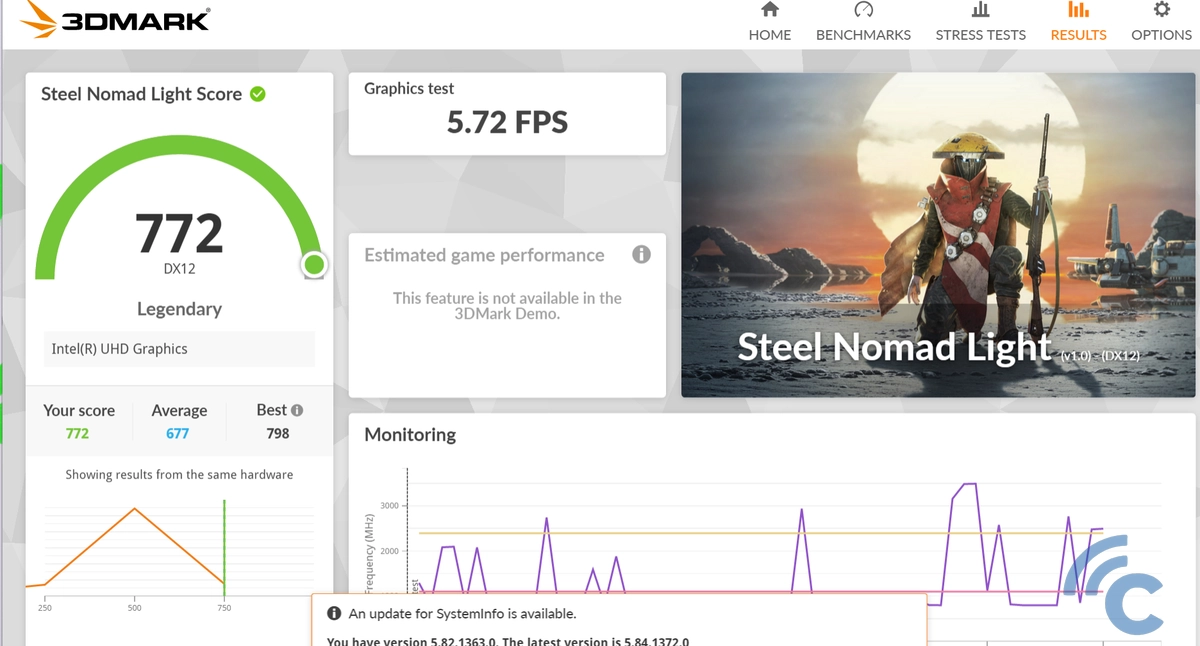
Task: Click info icon in SystemInfo update notice
Action: click(x=334, y=614)
